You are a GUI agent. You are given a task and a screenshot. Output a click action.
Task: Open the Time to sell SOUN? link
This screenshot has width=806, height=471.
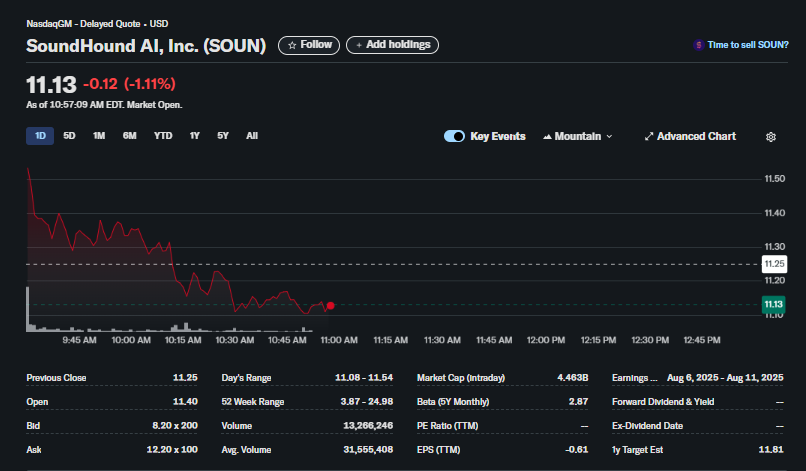(748, 45)
